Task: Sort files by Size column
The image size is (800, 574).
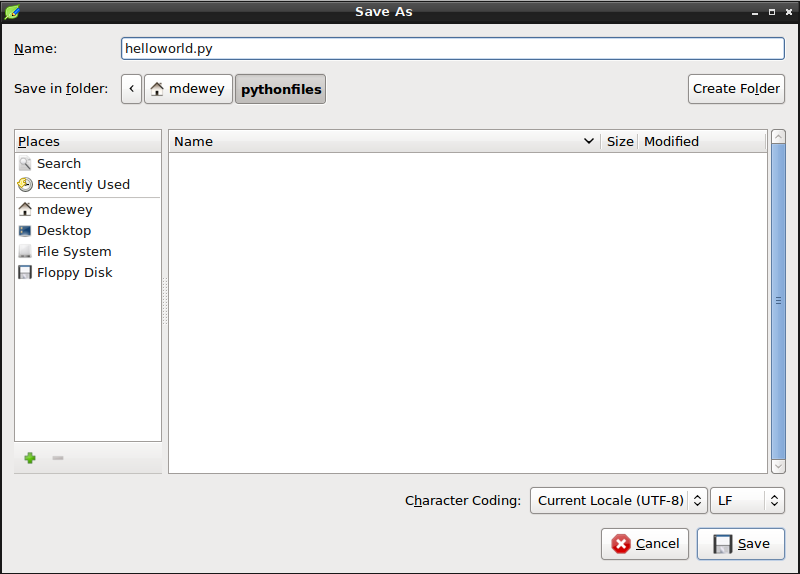Action: [620, 141]
